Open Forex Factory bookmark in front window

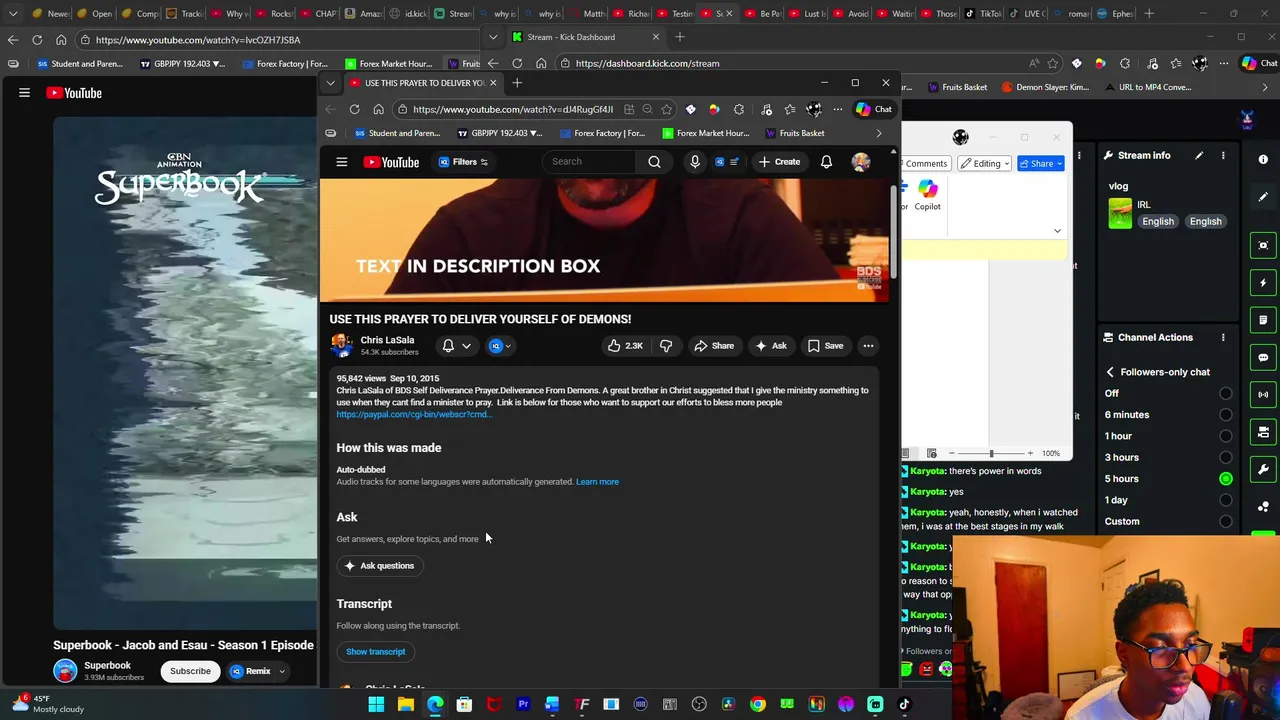point(603,133)
